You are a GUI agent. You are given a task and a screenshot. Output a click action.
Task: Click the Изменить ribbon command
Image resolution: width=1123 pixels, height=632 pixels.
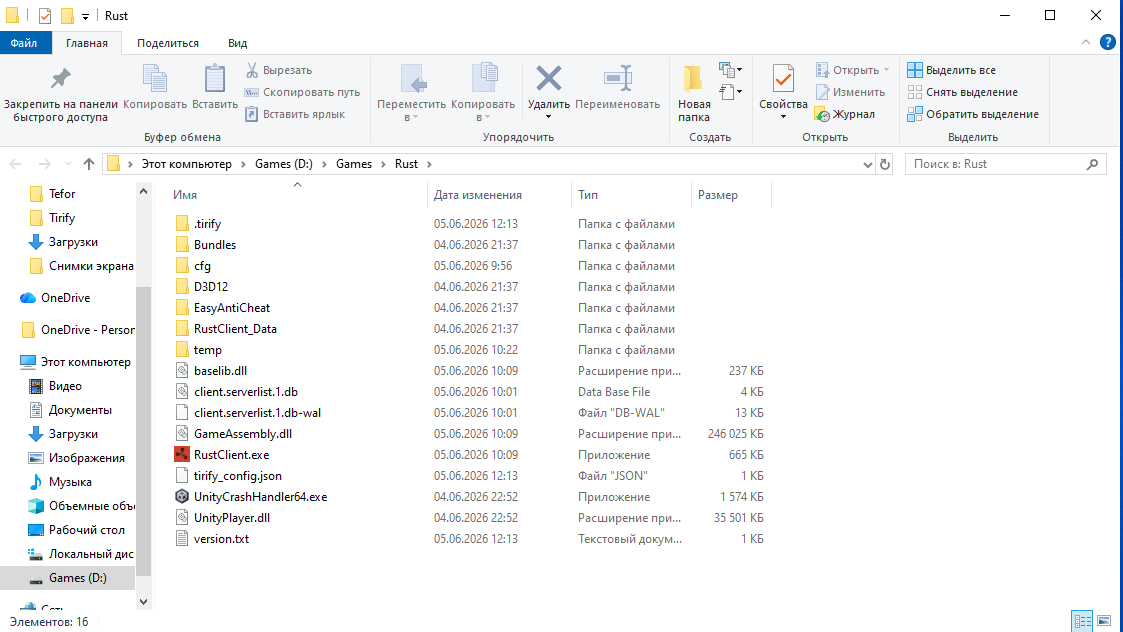(x=850, y=92)
